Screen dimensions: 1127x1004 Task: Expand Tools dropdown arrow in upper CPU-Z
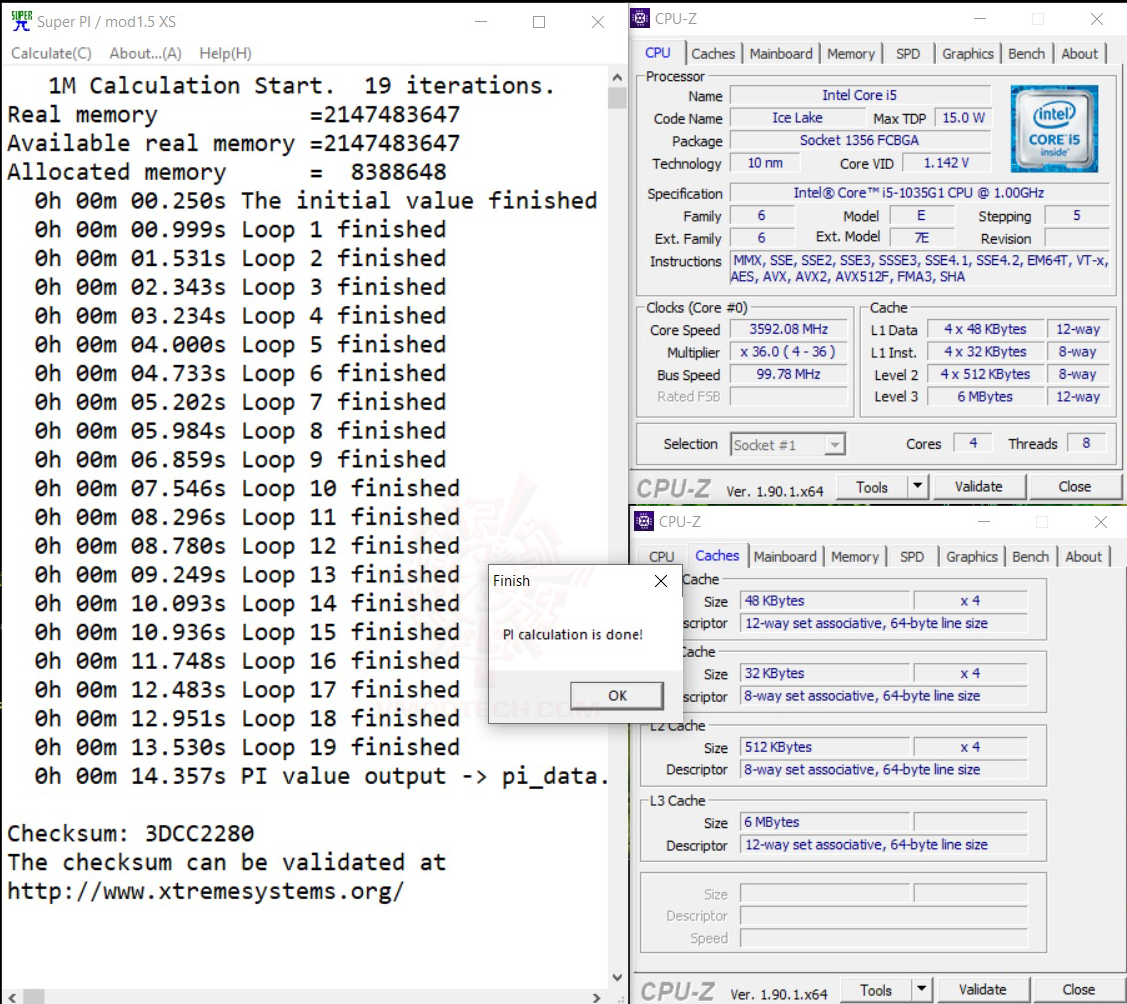[918, 487]
